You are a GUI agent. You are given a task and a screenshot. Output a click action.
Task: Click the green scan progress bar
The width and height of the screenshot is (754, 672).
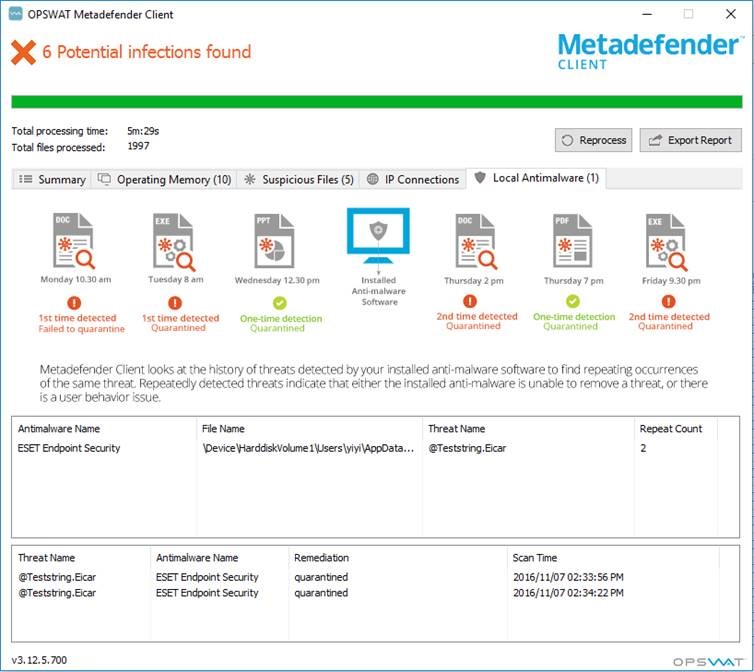point(377,101)
